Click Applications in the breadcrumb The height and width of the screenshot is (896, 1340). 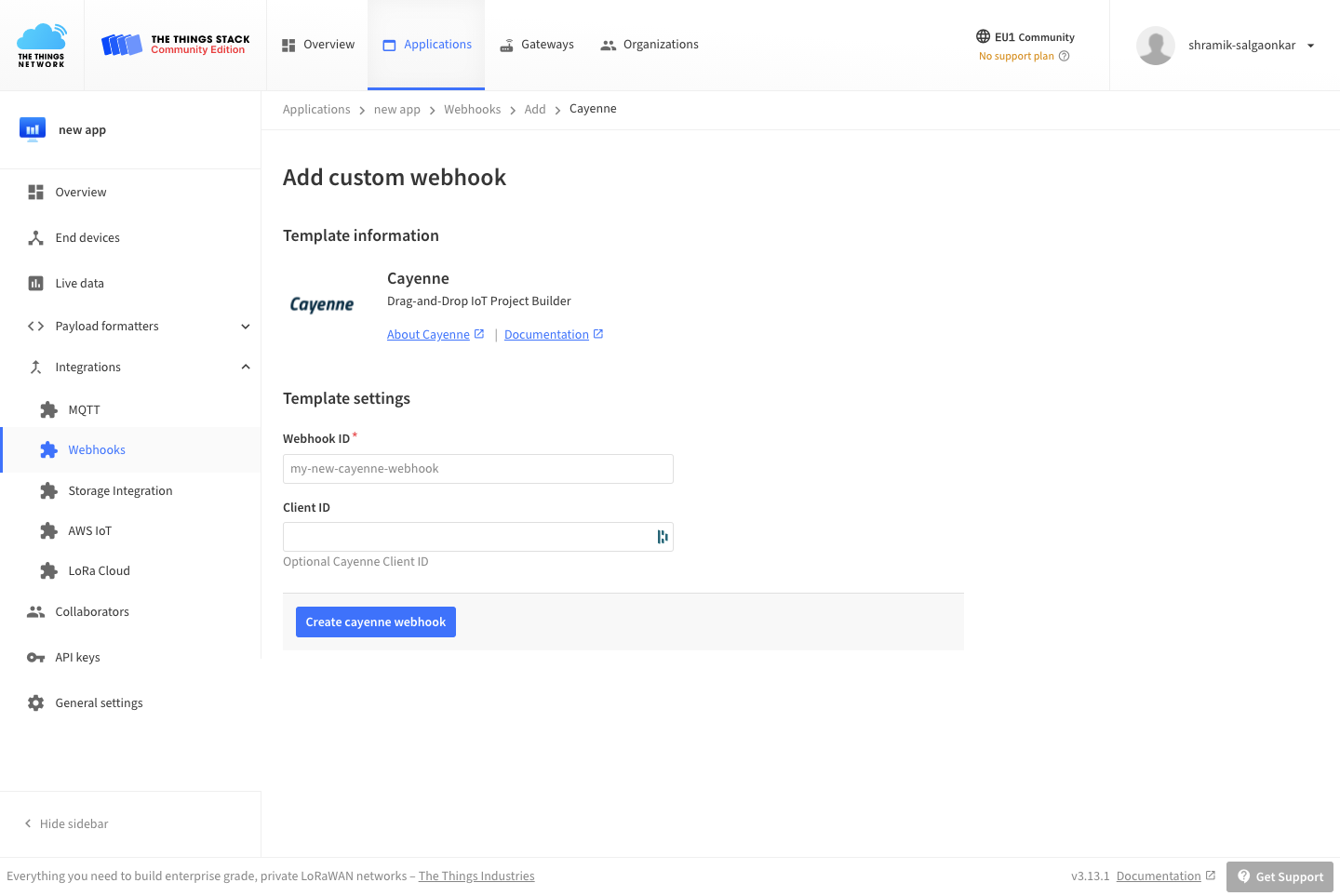click(316, 109)
